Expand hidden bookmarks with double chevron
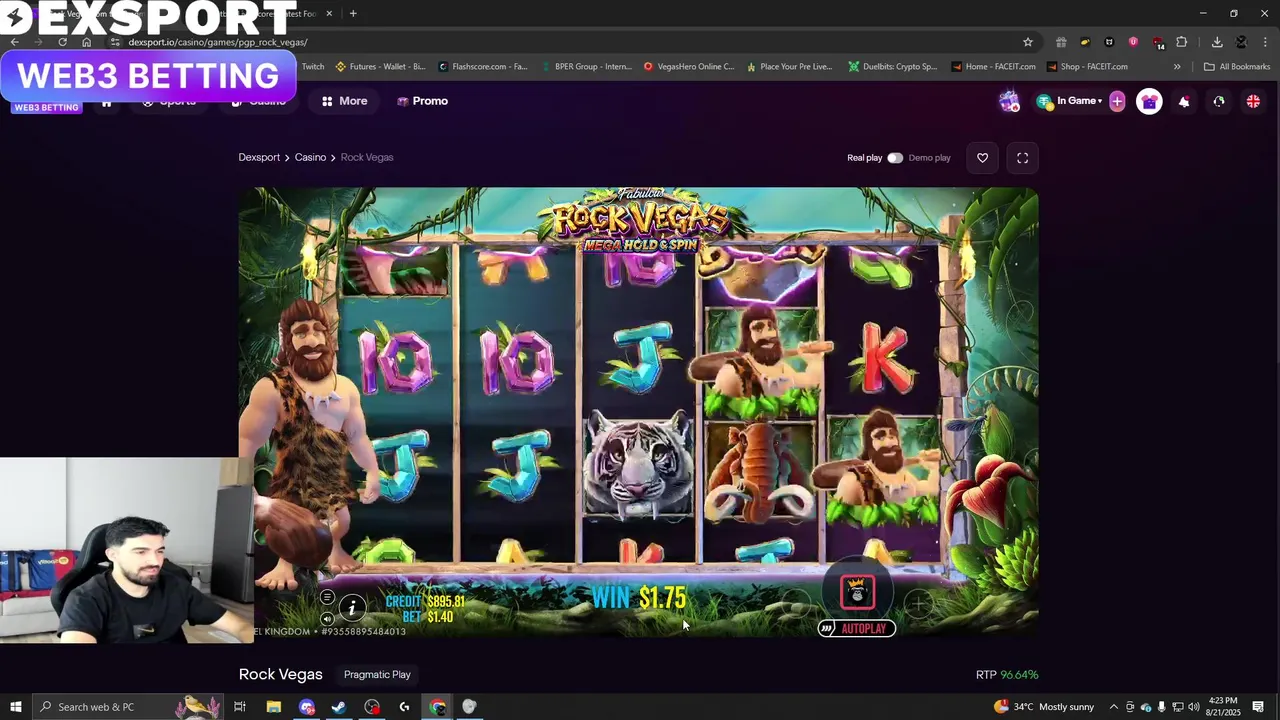The image size is (1280, 720). (1177, 67)
